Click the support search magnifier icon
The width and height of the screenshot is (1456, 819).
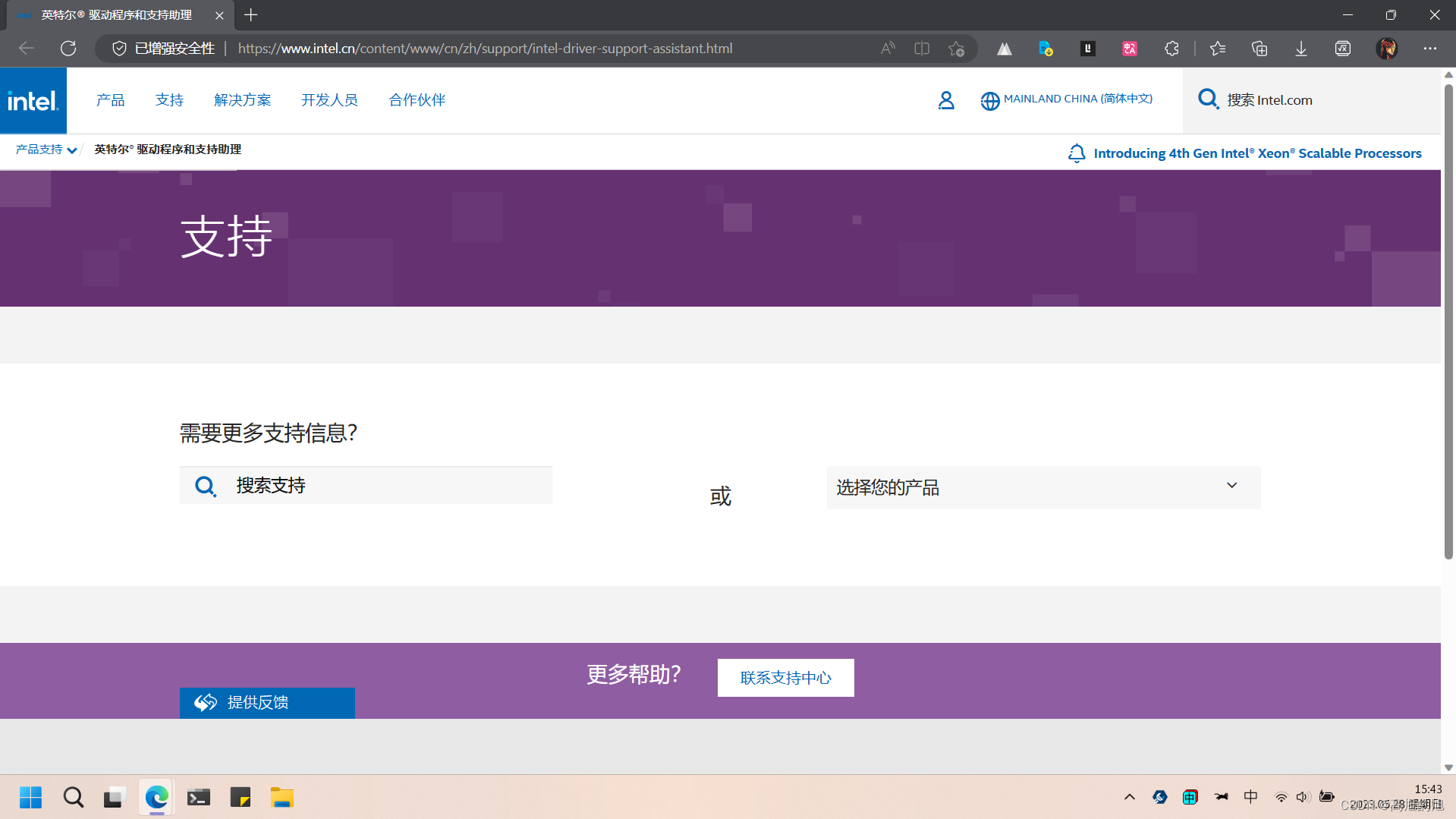coord(205,486)
